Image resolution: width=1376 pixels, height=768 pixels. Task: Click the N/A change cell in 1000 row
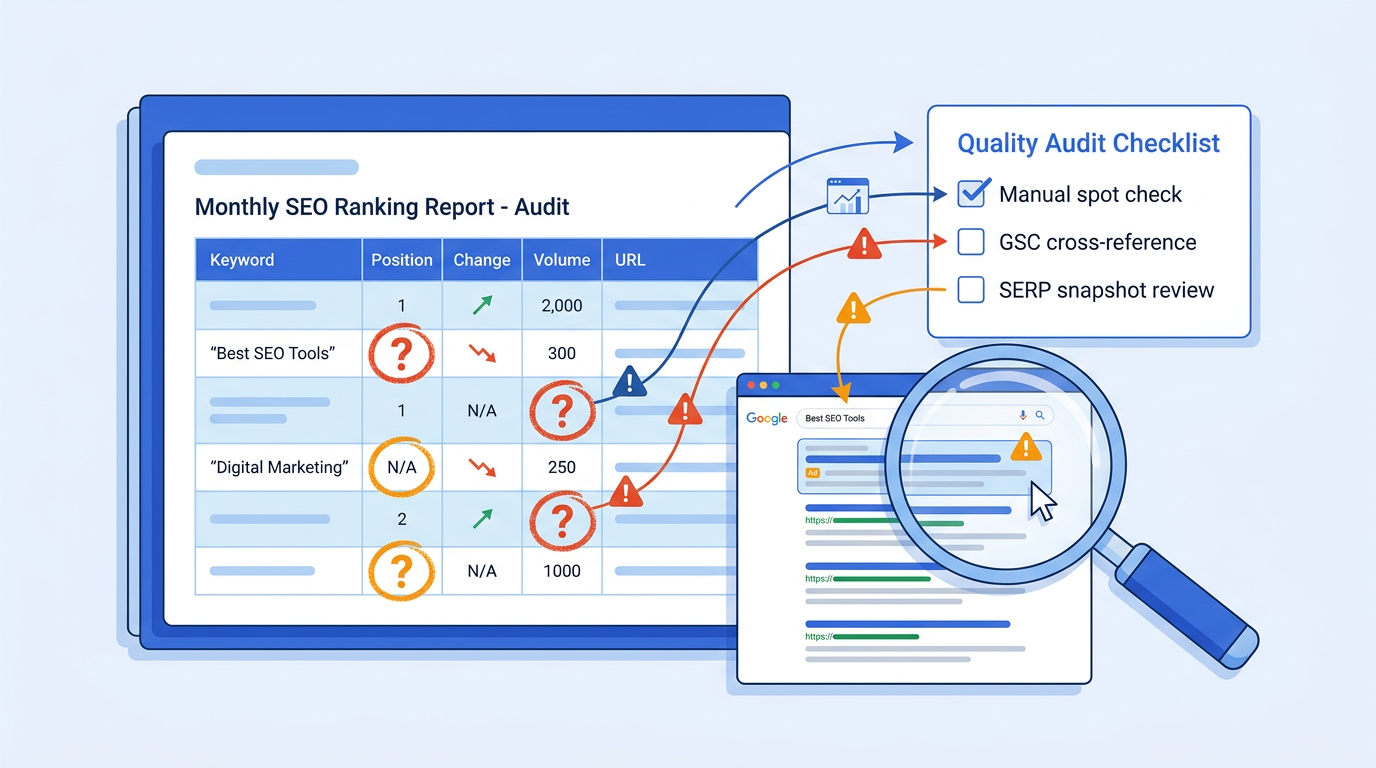pos(482,571)
